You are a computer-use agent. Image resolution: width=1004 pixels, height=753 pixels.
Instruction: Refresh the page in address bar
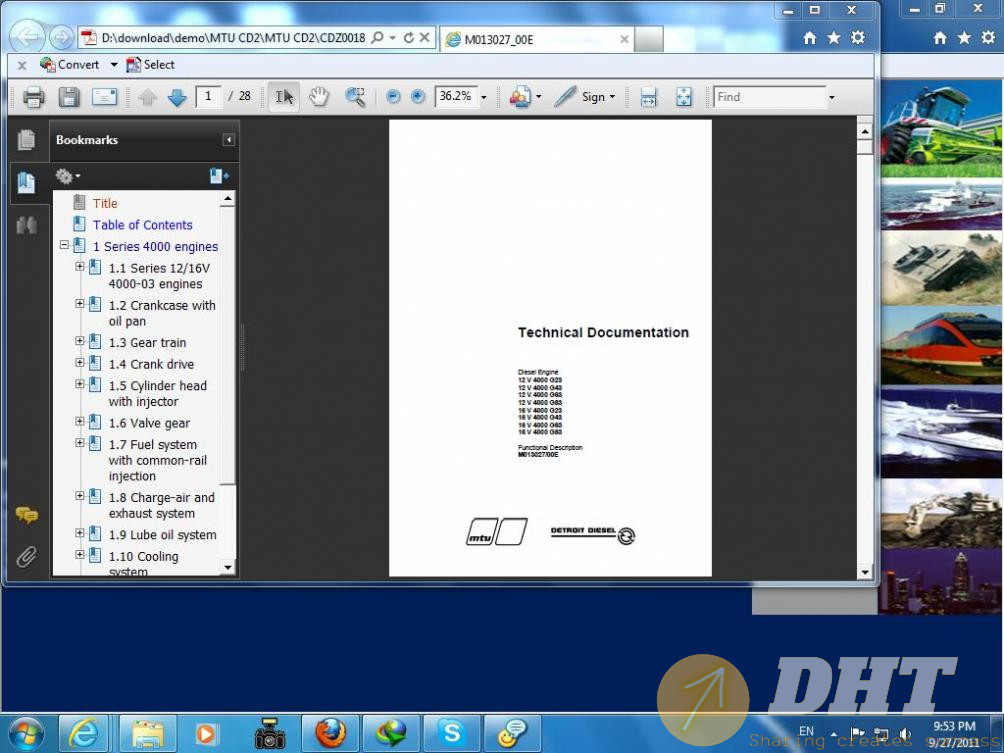[x=409, y=38]
